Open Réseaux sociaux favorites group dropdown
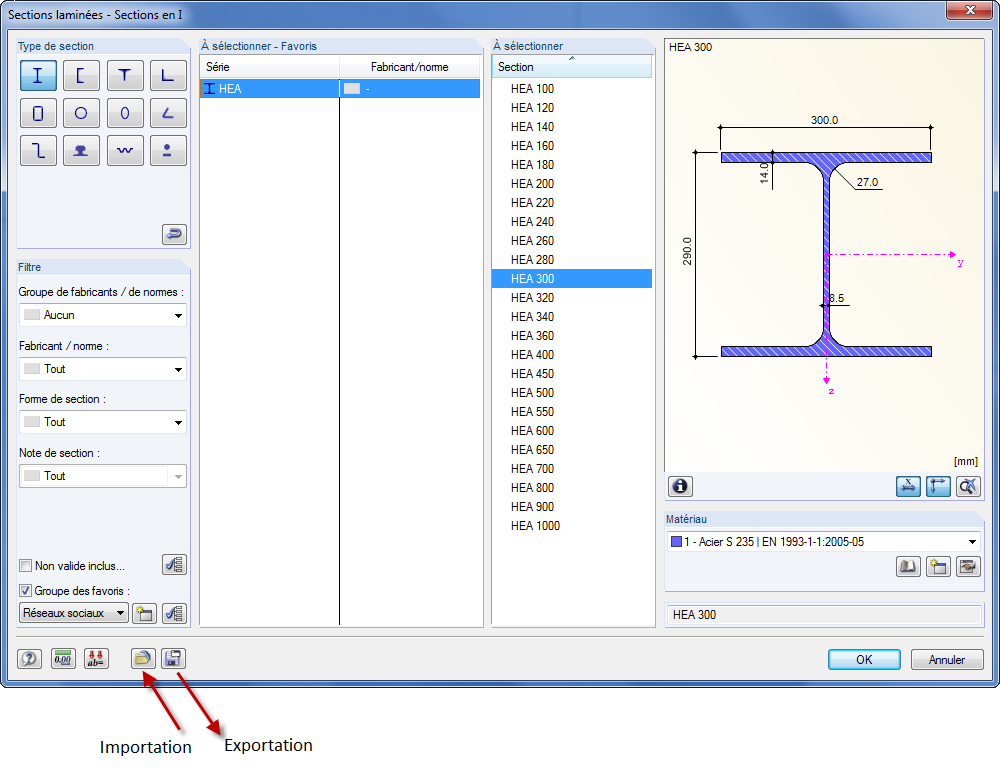 pos(74,613)
